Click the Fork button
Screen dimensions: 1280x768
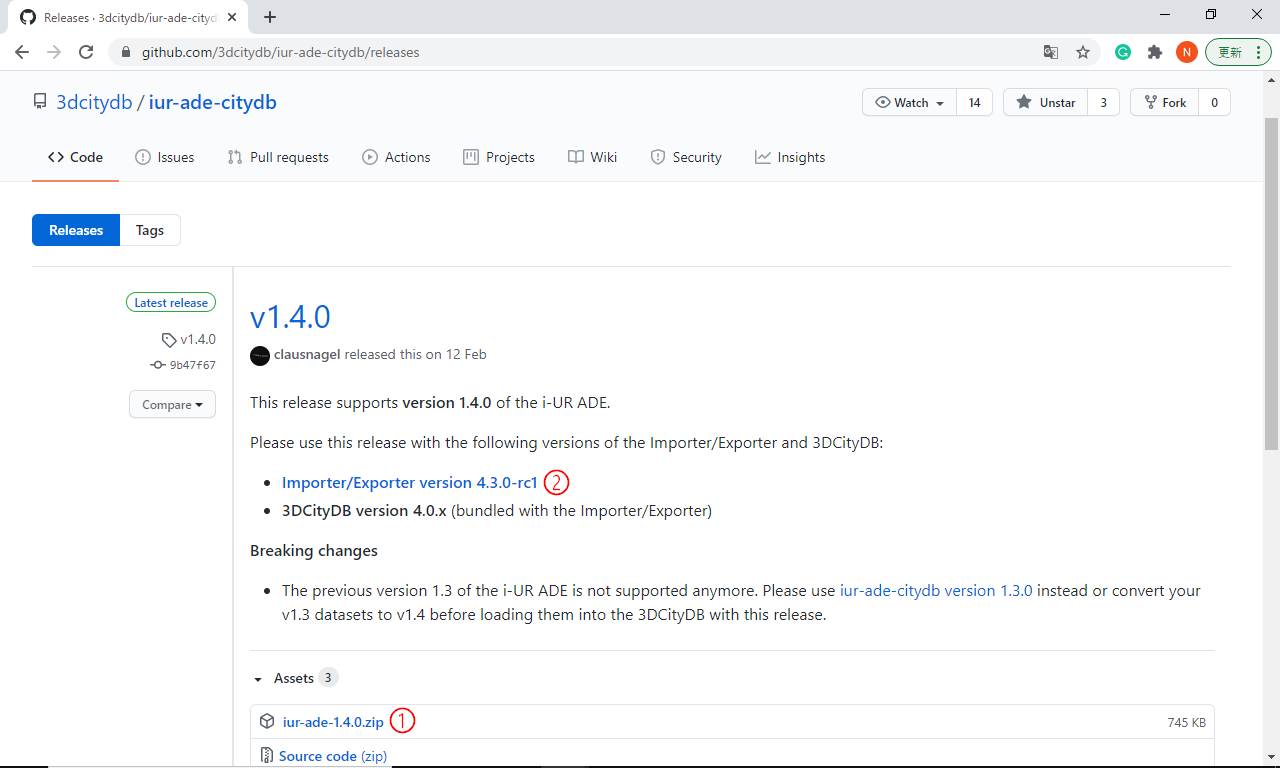tap(1164, 102)
